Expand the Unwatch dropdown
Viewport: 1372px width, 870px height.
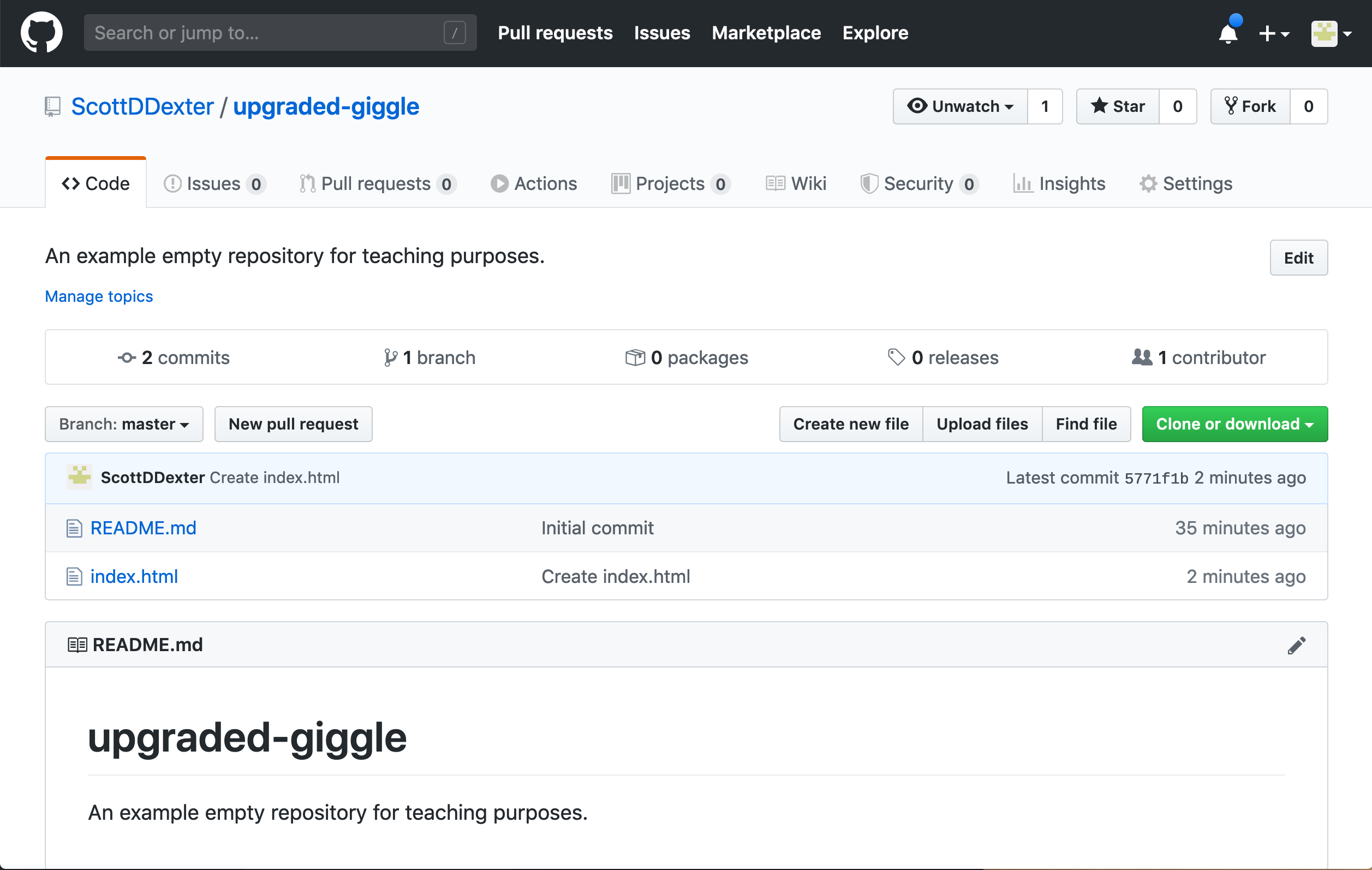960,106
